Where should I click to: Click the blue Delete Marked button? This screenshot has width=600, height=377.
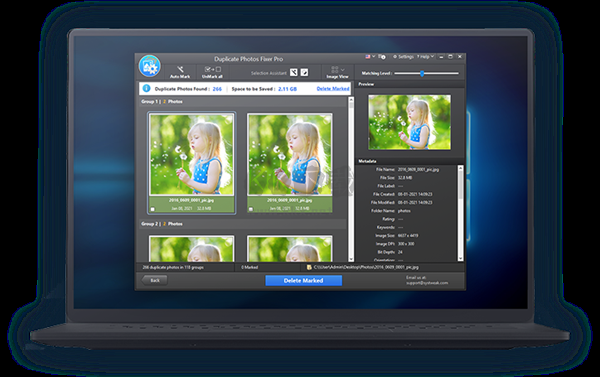pyautogui.click(x=303, y=281)
